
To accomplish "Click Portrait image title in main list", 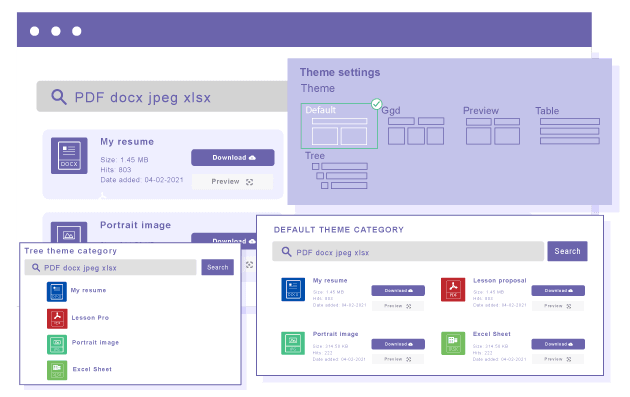I will pyautogui.click(x=135, y=225).
